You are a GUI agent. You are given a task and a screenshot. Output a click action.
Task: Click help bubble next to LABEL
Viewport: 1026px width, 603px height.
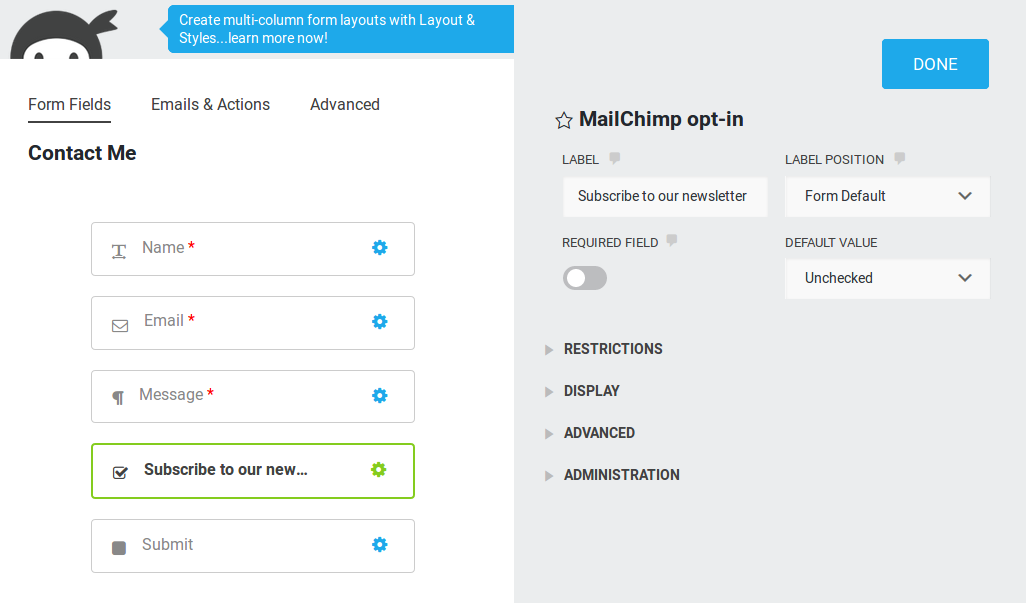[x=614, y=158]
